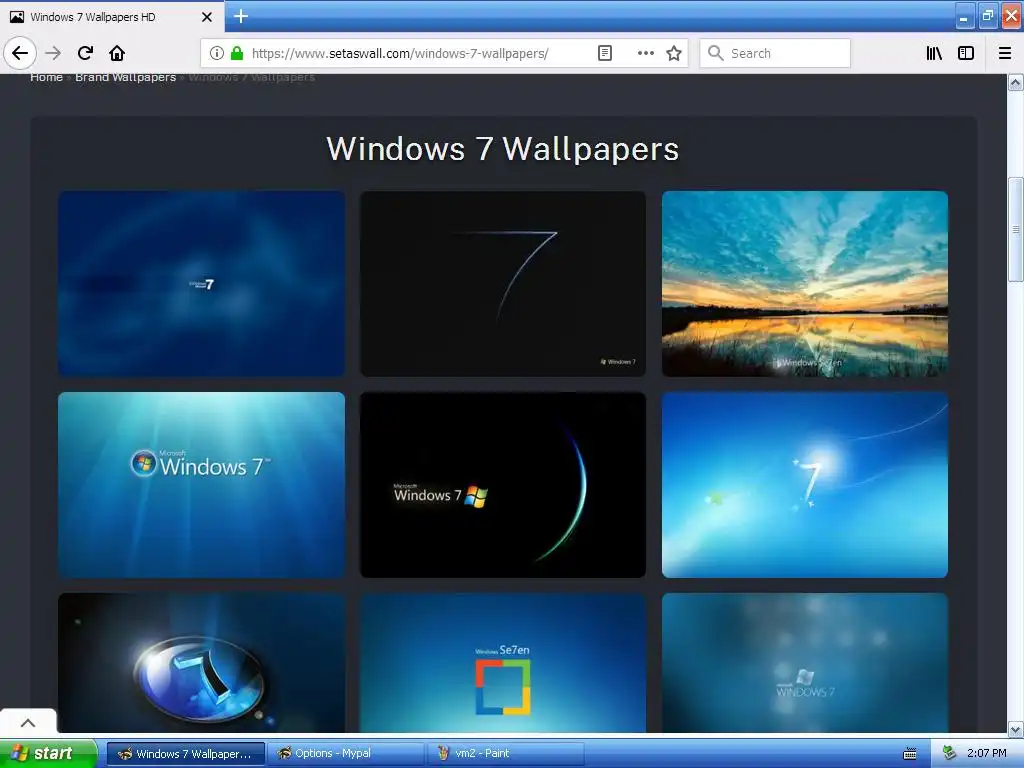Viewport: 1024px width, 768px height.
Task: Open the dark blue swirl Windows 7 wallpaper
Action: click(x=201, y=283)
